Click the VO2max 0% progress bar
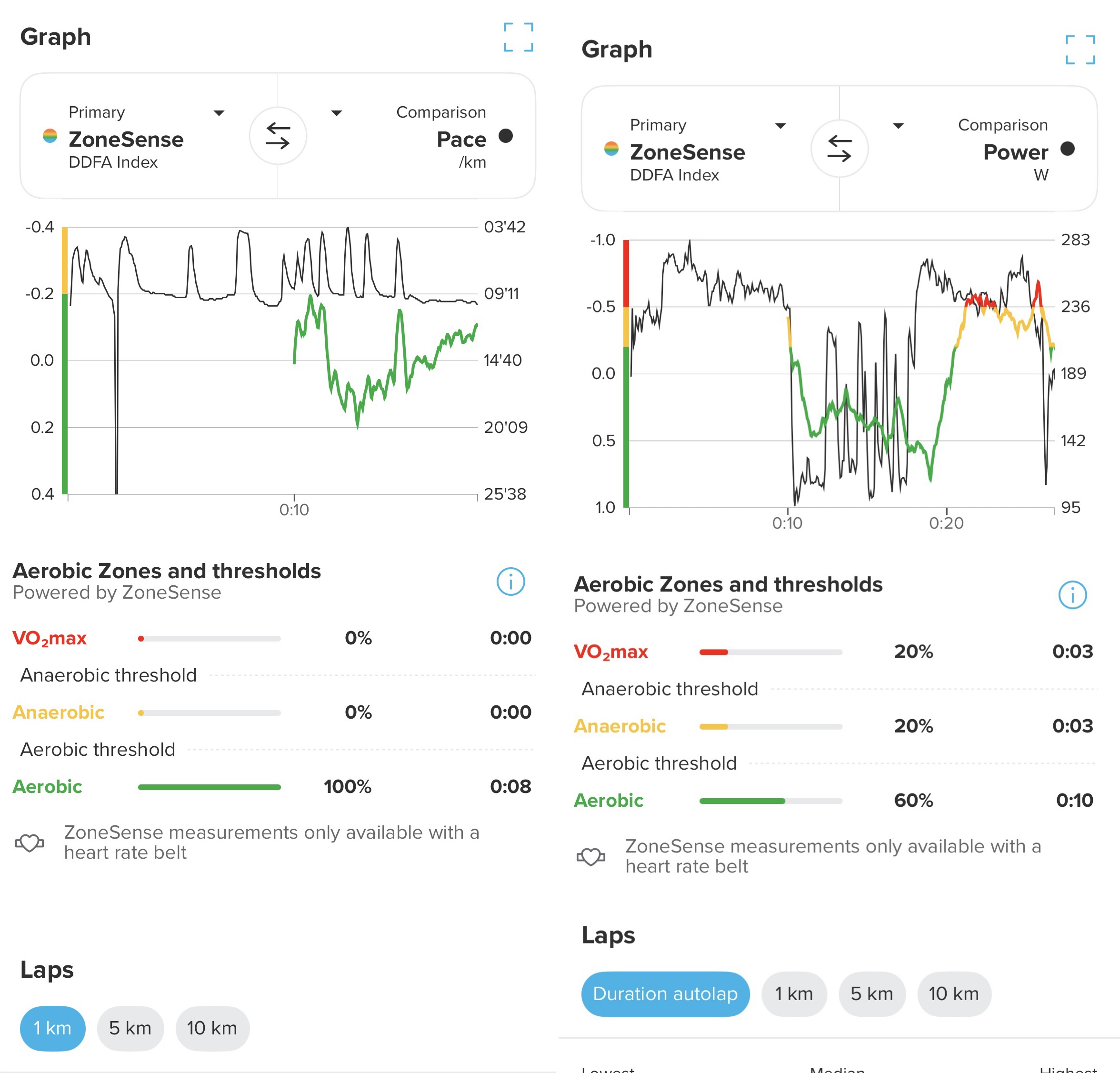The width and height of the screenshot is (1120, 1073). [x=209, y=638]
